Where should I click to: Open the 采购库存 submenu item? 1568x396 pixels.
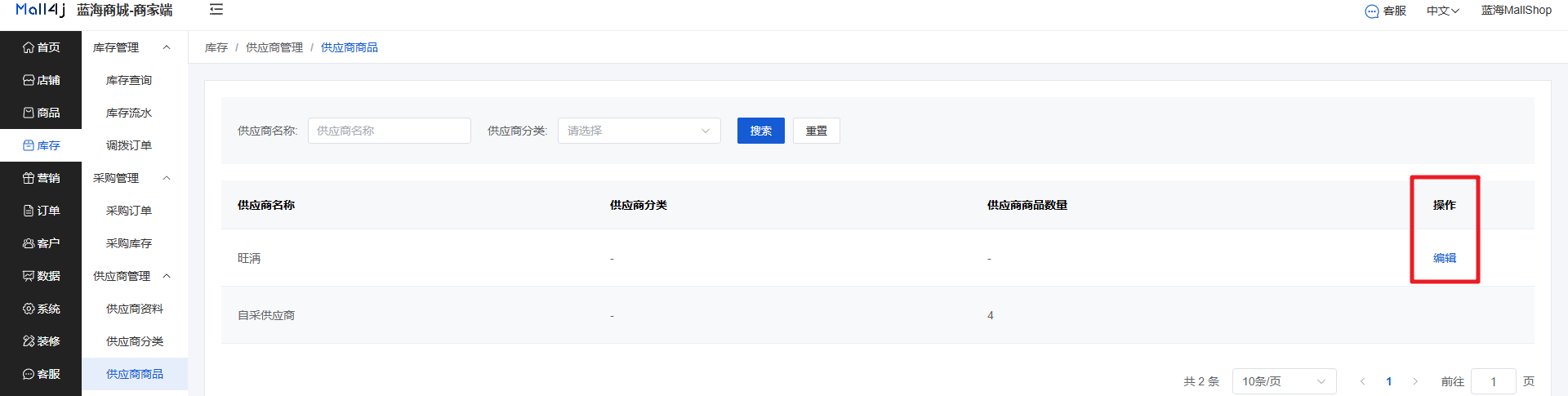tap(135, 243)
